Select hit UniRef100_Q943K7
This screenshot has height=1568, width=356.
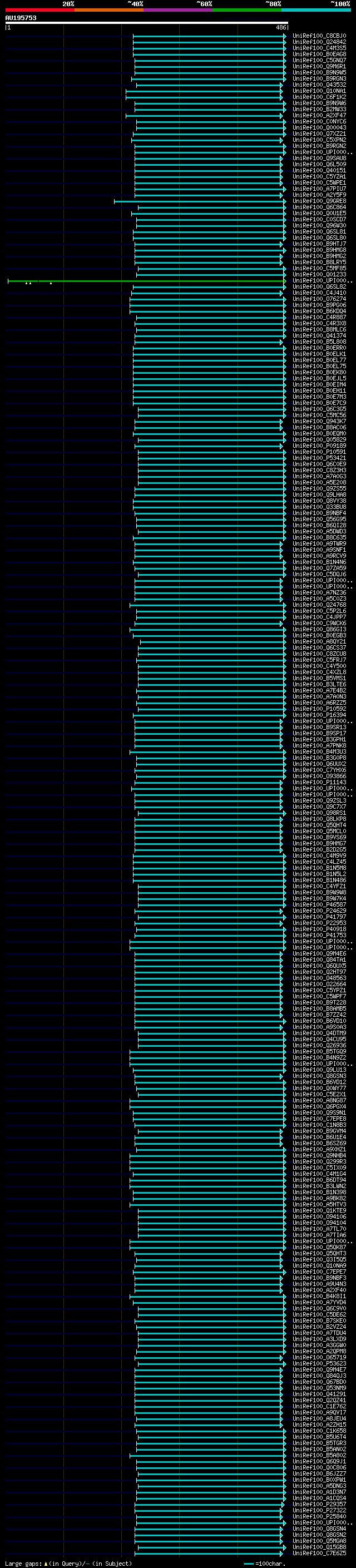click(319, 421)
